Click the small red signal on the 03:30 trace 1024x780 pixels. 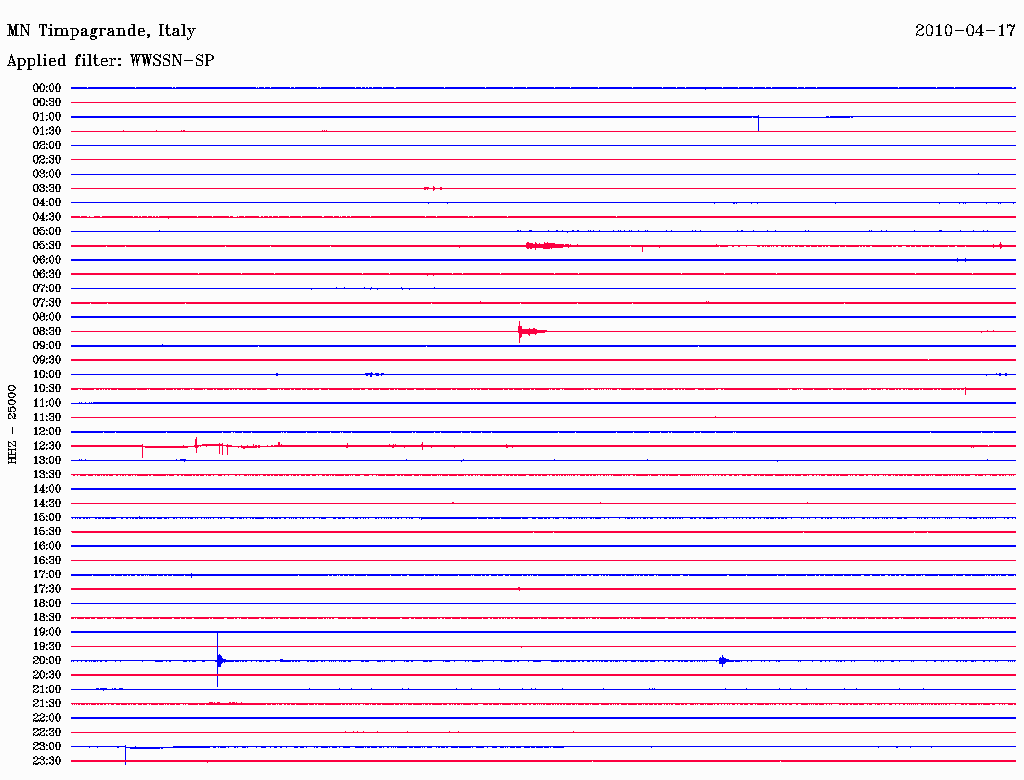(x=433, y=188)
